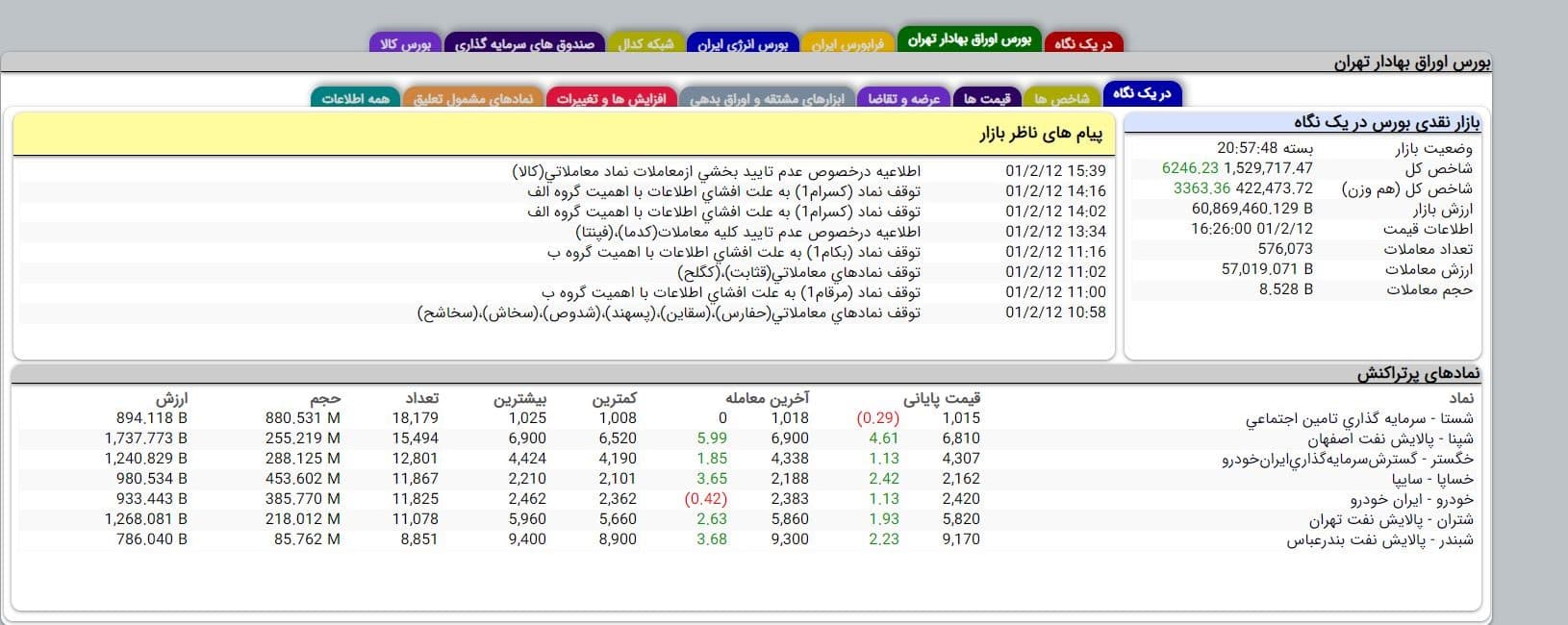Open the 11:16 message about بکام1
The height and width of the screenshot is (625, 1568).
tap(733, 252)
